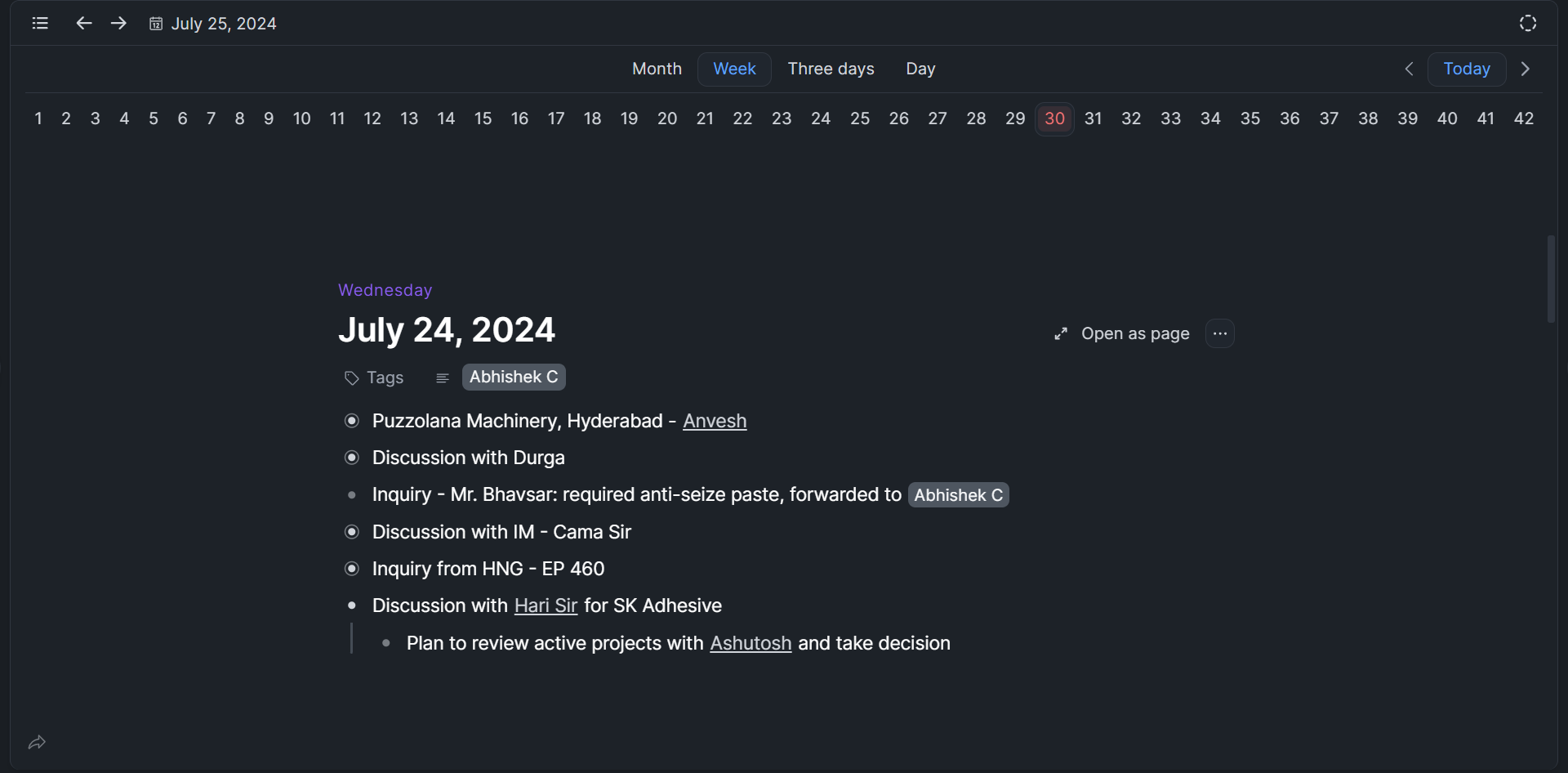Image resolution: width=1568 pixels, height=773 pixels.
Task: Go to previous week with left chevron
Action: pos(1409,69)
